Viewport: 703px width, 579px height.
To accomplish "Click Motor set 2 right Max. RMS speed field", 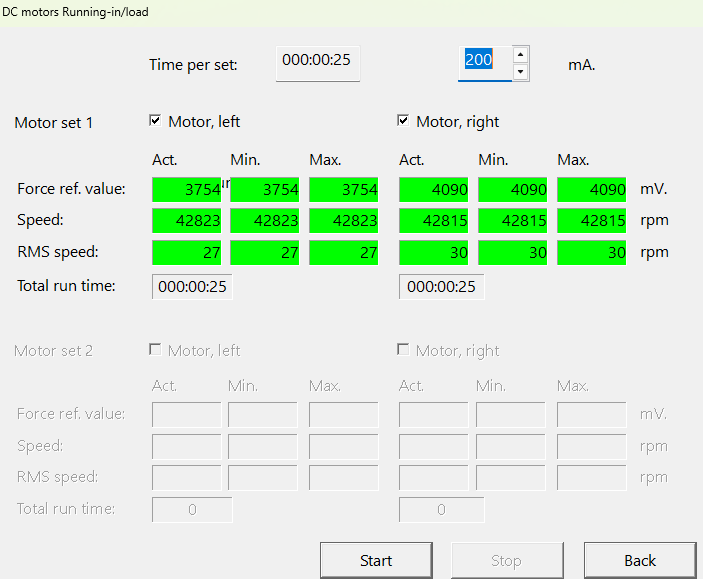I will (x=592, y=478).
